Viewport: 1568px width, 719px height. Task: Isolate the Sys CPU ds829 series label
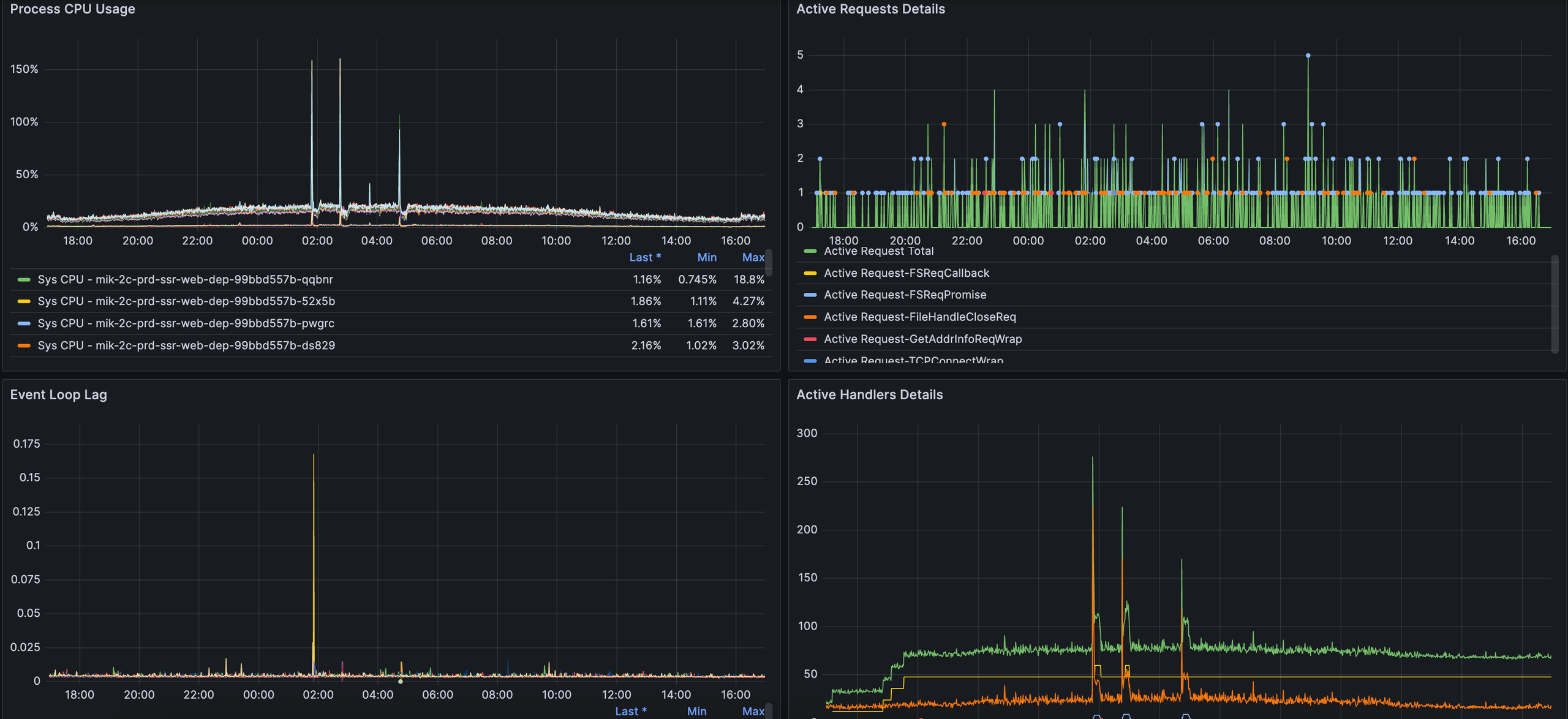click(186, 345)
